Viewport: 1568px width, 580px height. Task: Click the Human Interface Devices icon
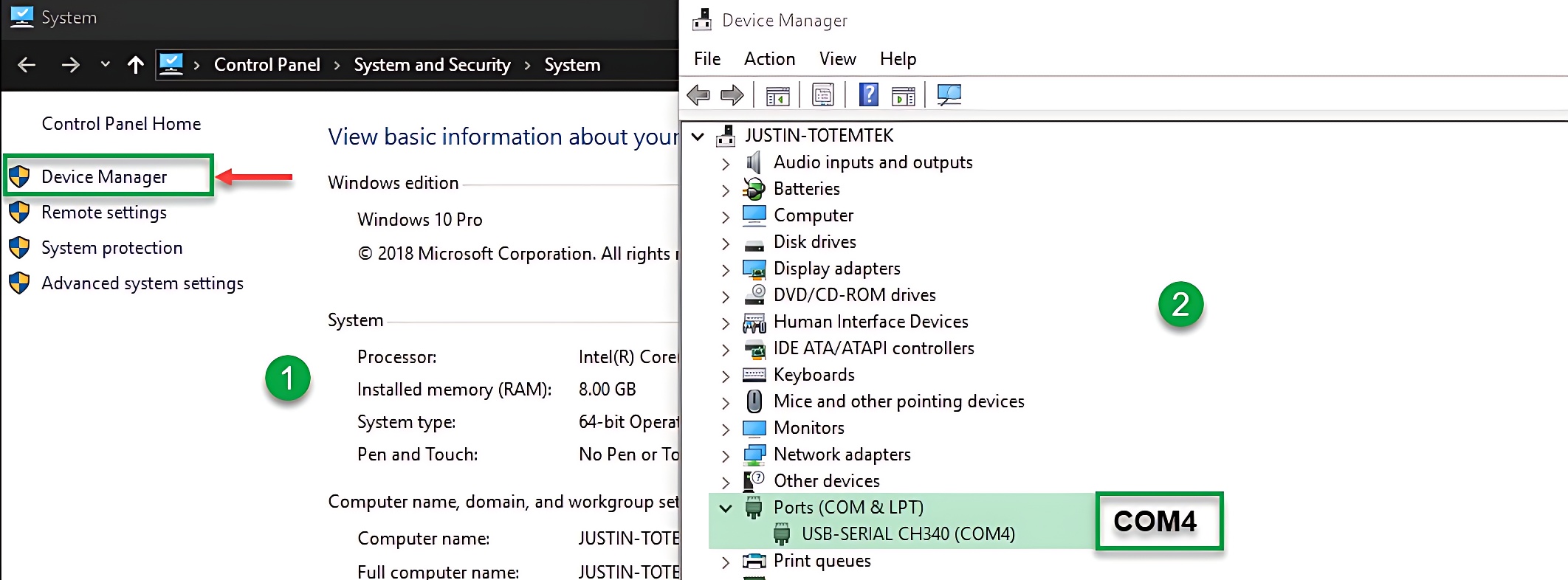[754, 322]
